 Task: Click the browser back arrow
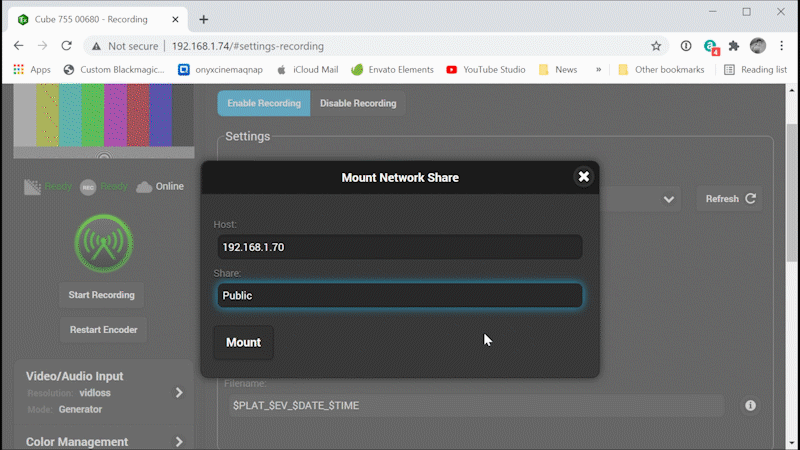(x=19, y=46)
